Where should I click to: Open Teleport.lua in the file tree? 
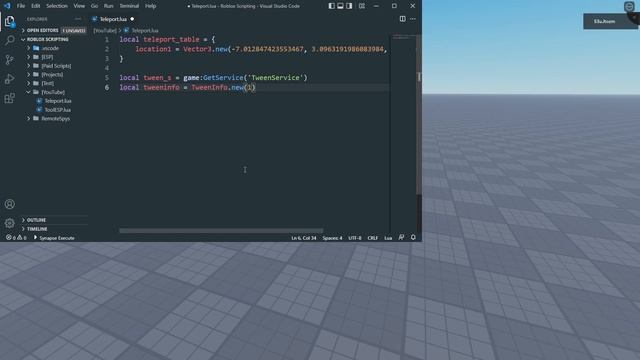click(x=58, y=101)
